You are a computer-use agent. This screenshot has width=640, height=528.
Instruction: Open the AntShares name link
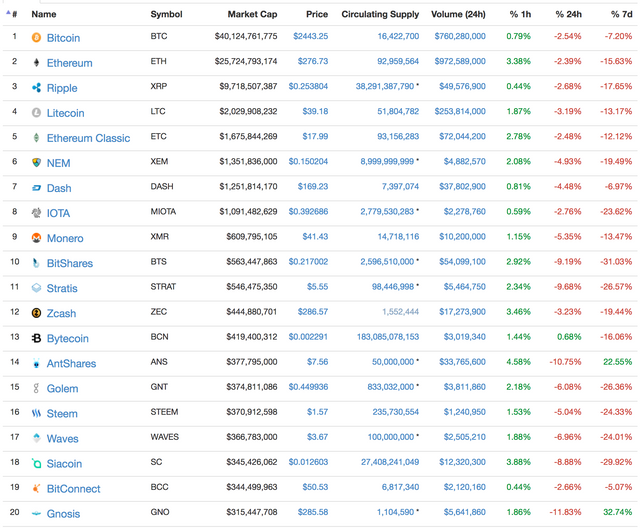pos(71,364)
